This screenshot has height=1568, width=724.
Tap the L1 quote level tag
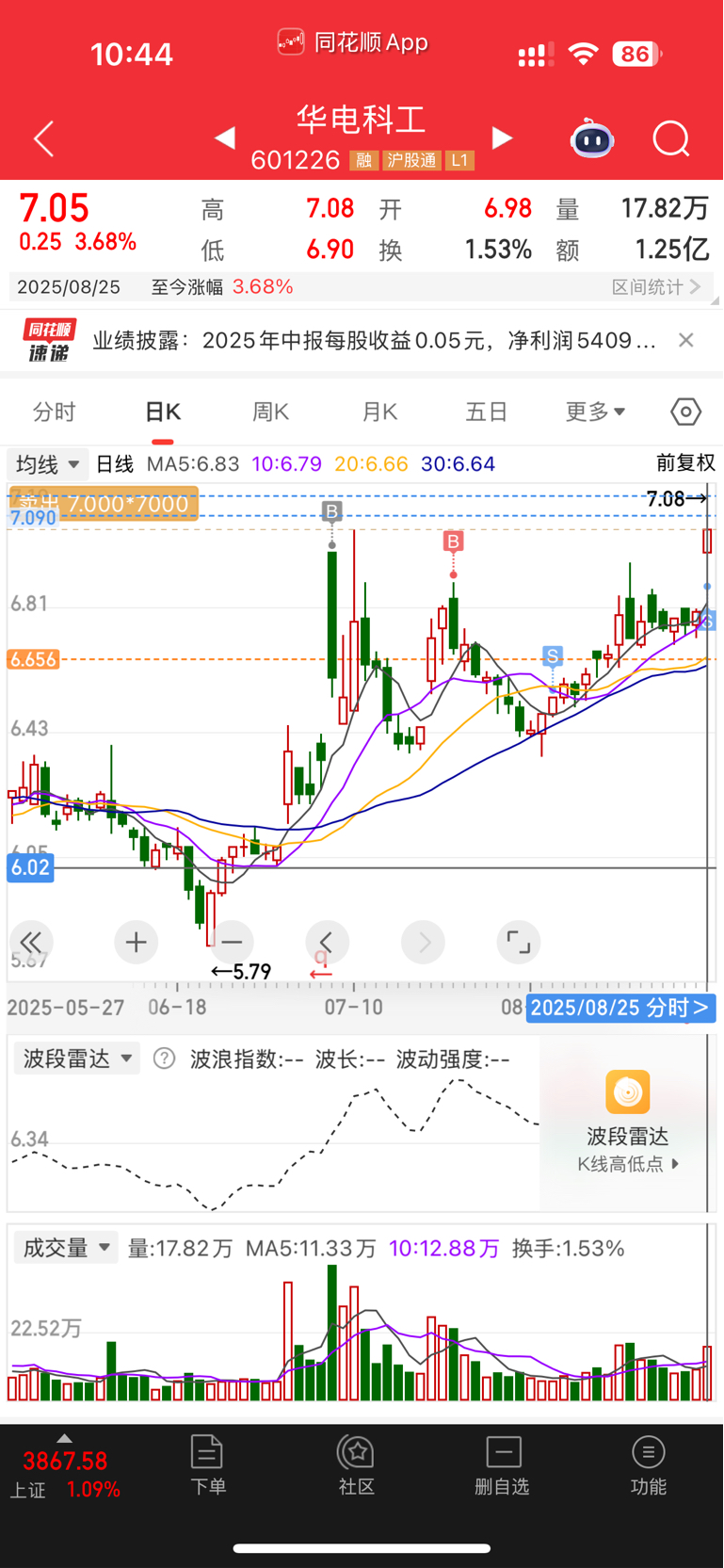click(459, 160)
